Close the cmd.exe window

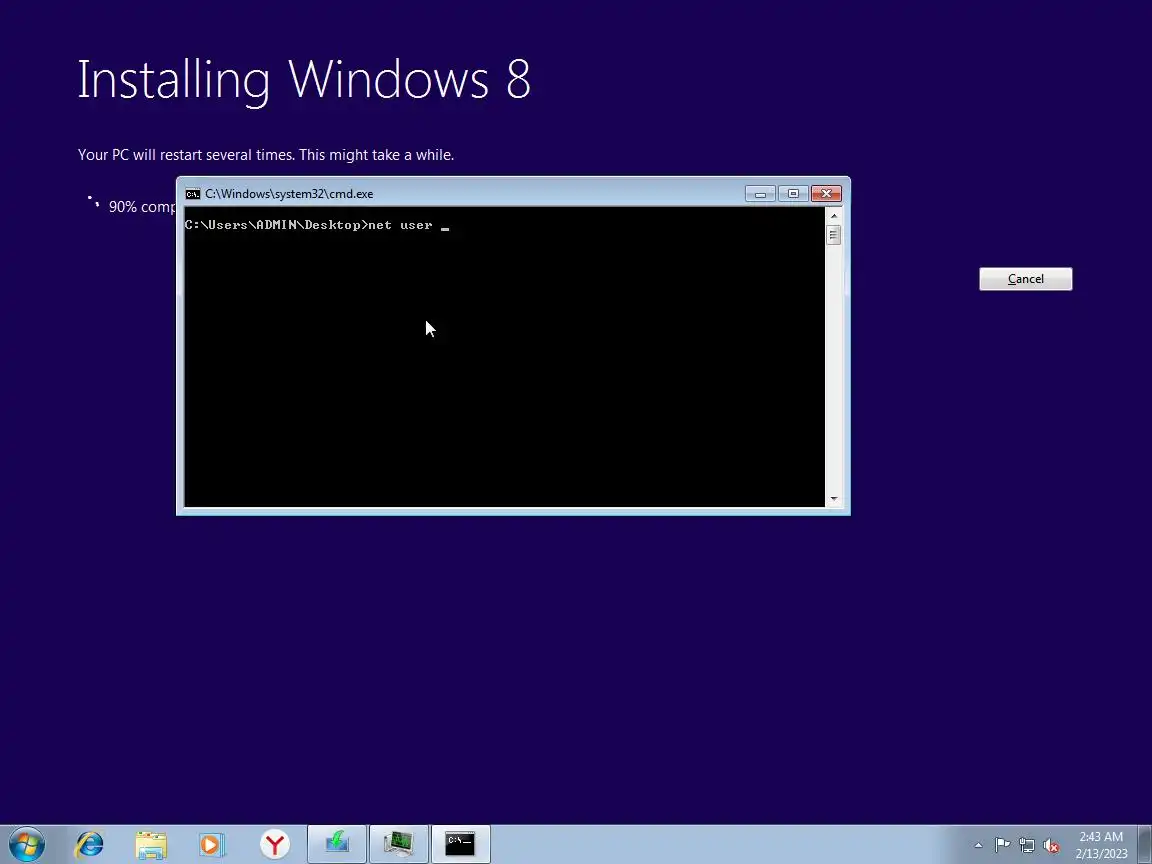coord(826,194)
